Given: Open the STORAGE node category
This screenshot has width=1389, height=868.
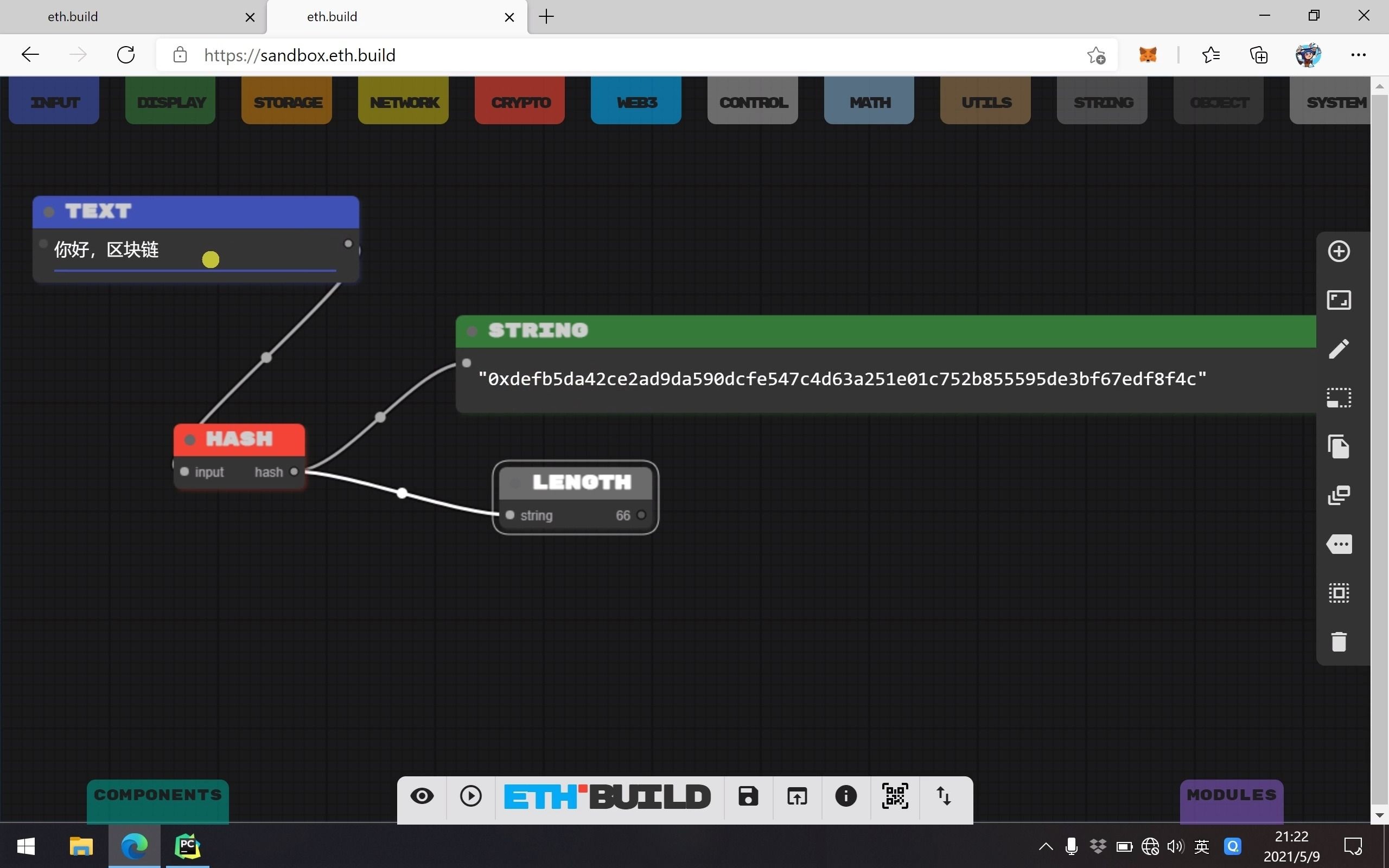Looking at the screenshot, I should [287, 101].
